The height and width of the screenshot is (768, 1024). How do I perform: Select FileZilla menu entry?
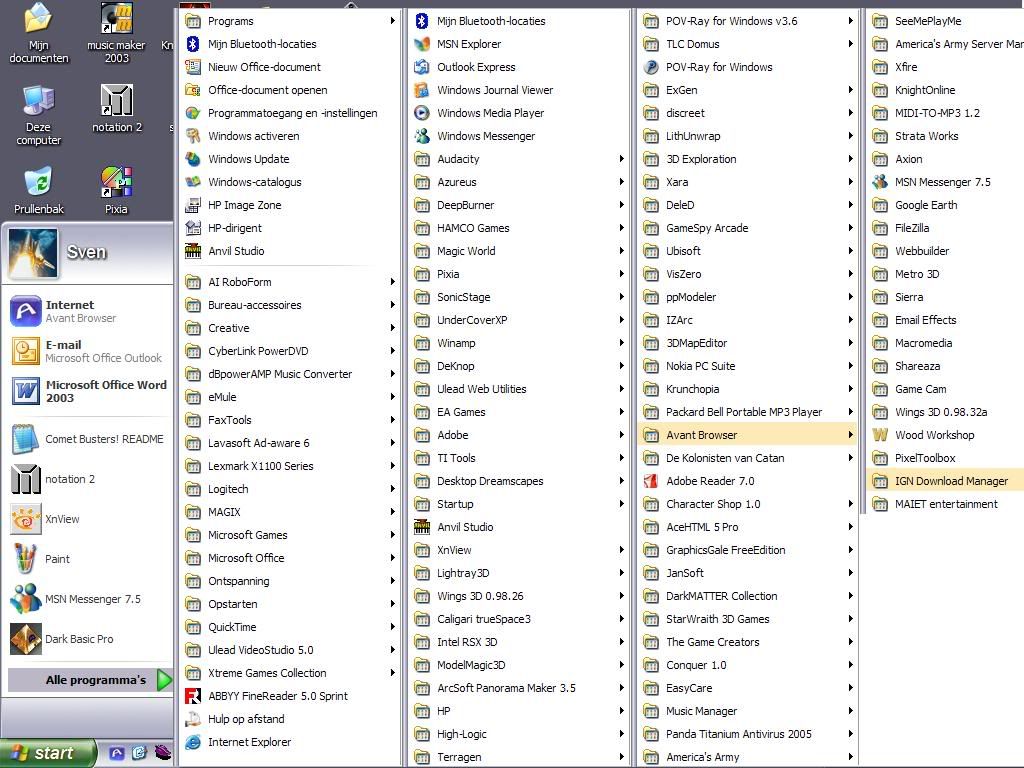click(946, 228)
